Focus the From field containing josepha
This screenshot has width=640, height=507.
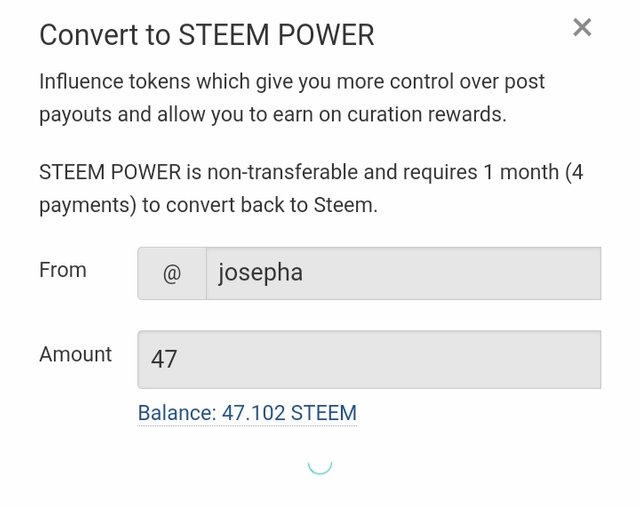point(402,273)
